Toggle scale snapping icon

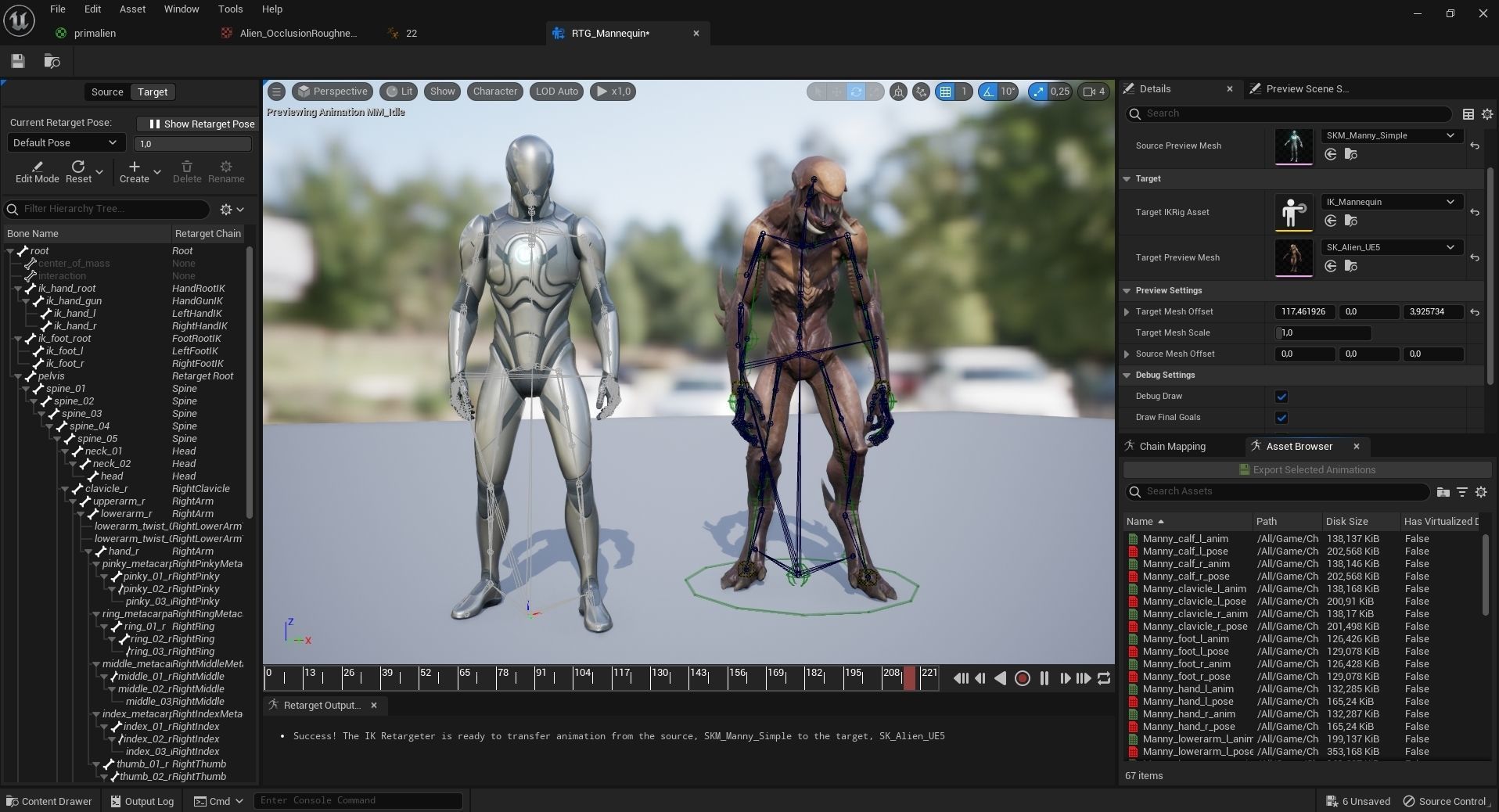click(x=1038, y=92)
